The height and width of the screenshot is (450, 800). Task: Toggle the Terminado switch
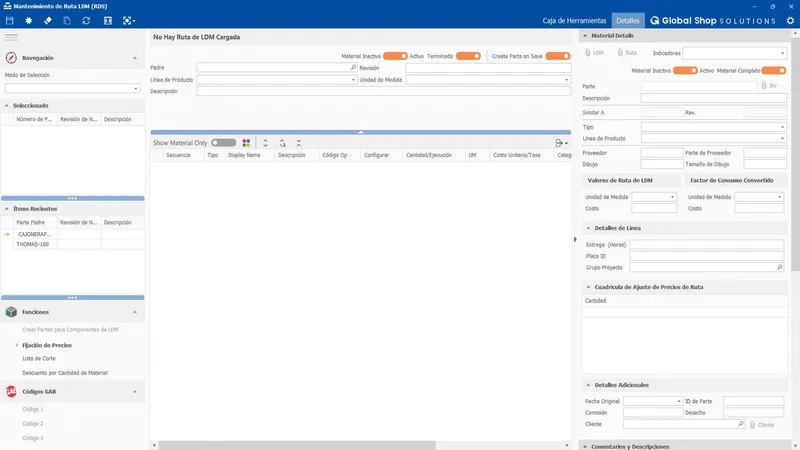(468, 56)
